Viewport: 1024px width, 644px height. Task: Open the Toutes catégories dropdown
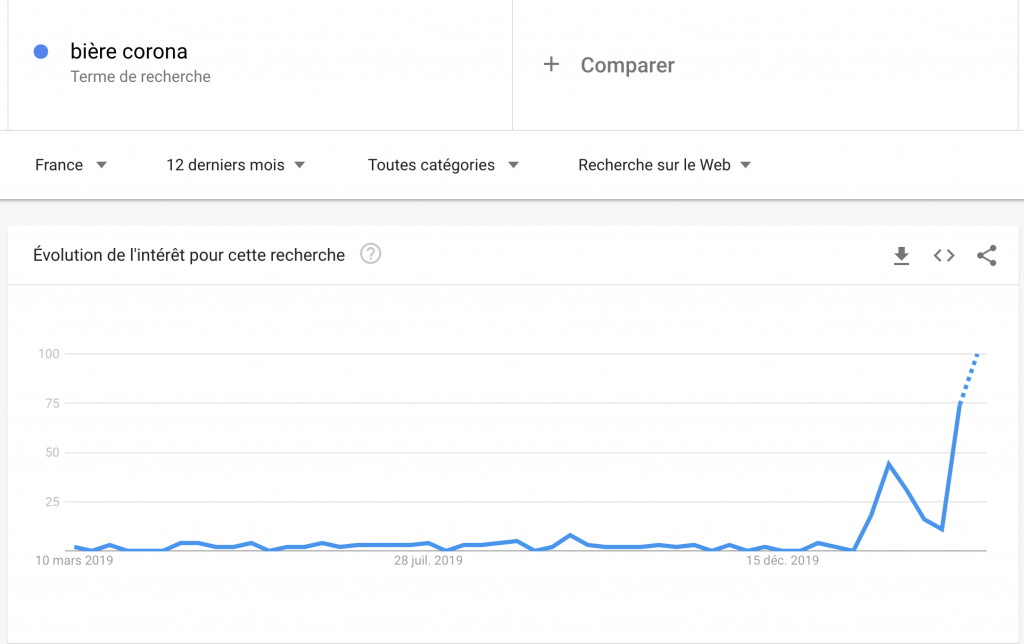[443, 165]
